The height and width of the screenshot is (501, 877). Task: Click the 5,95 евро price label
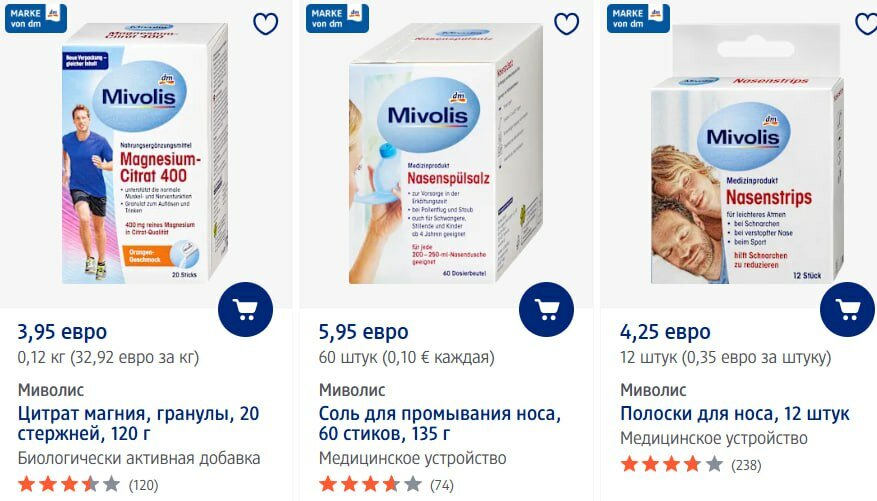pos(364,332)
